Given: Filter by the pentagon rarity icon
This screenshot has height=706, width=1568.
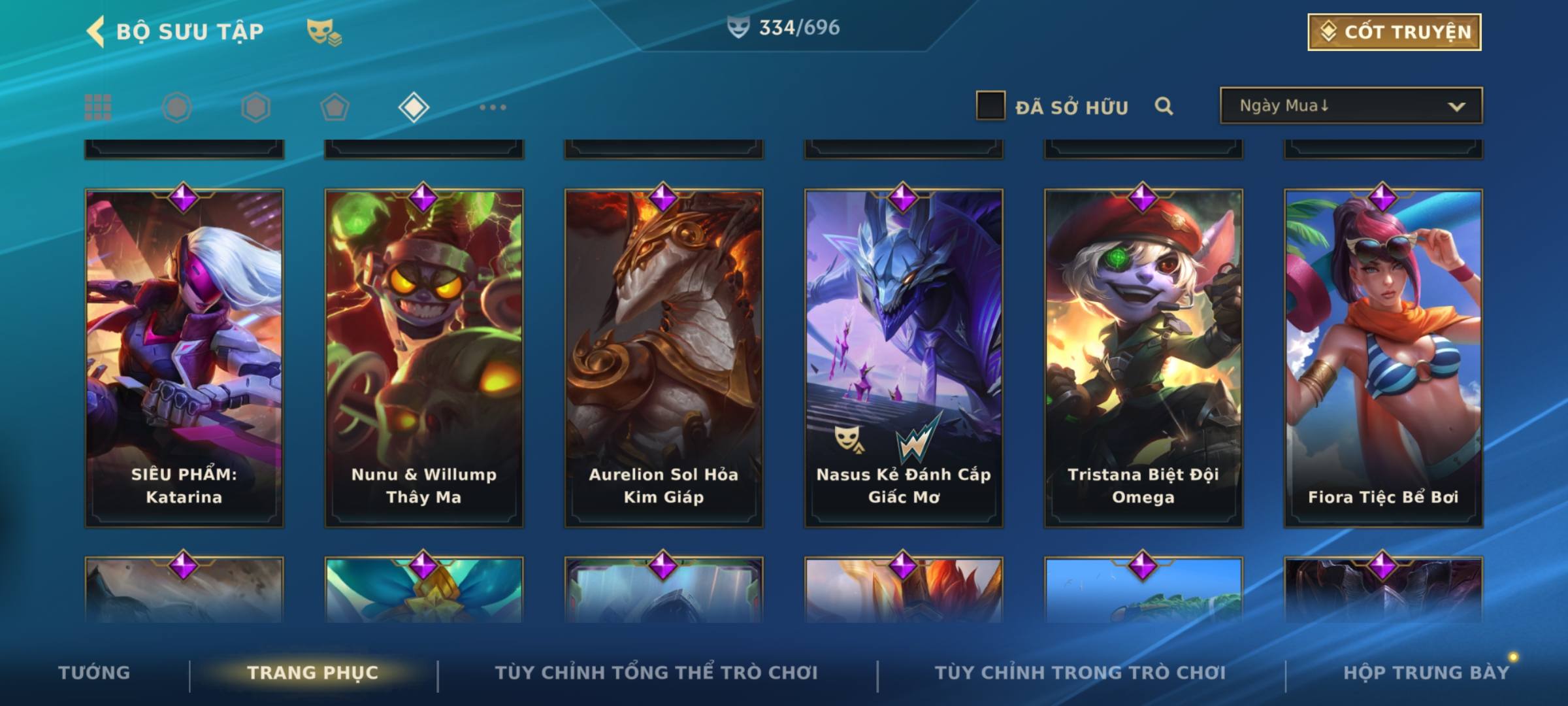Looking at the screenshot, I should coord(335,107).
